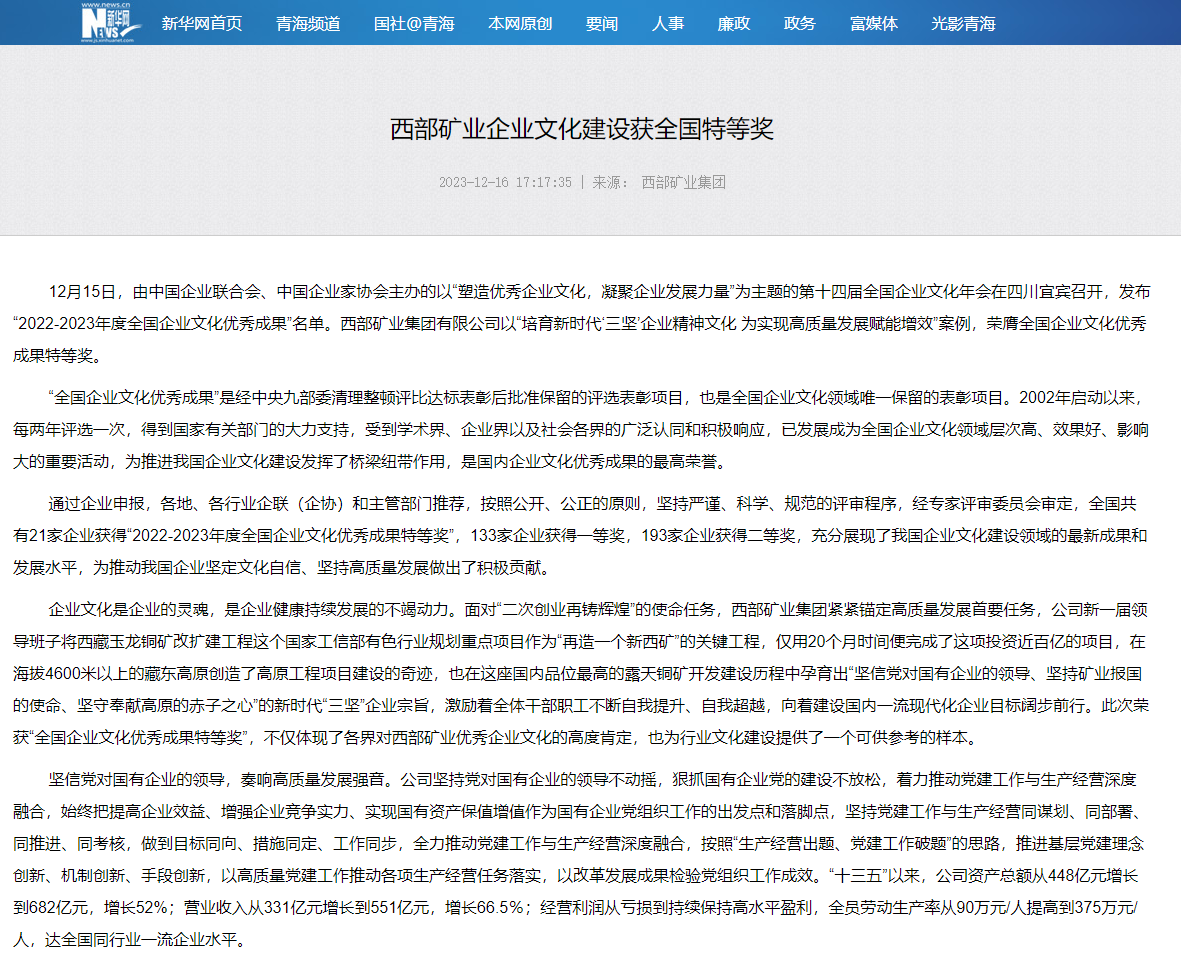Image resolution: width=1181 pixels, height=956 pixels.
Task: Click the paragraph starting “全国企业文化优秀成果”
Action: (x=581, y=429)
